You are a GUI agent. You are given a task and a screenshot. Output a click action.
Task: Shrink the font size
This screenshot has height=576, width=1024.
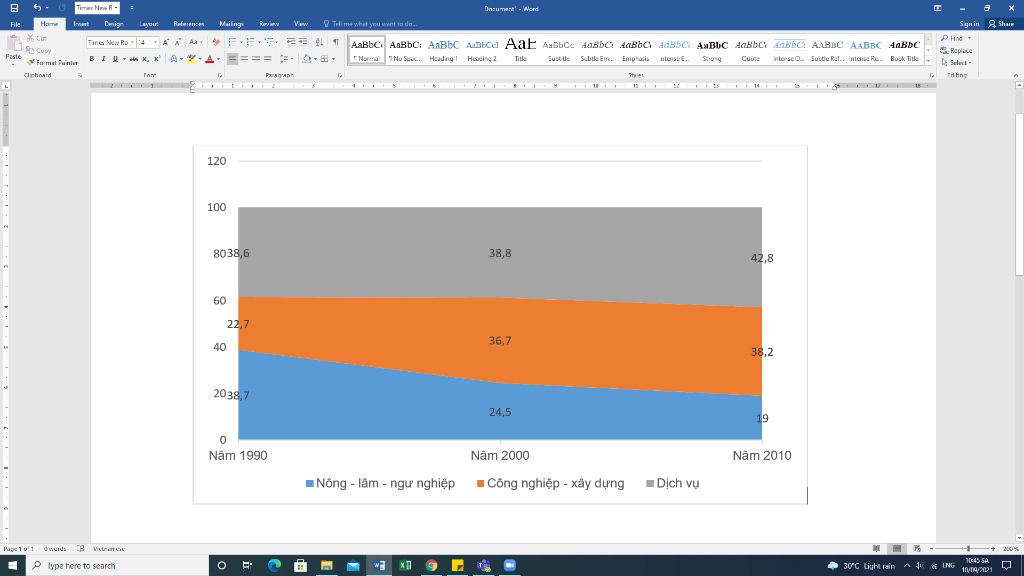(x=178, y=42)
